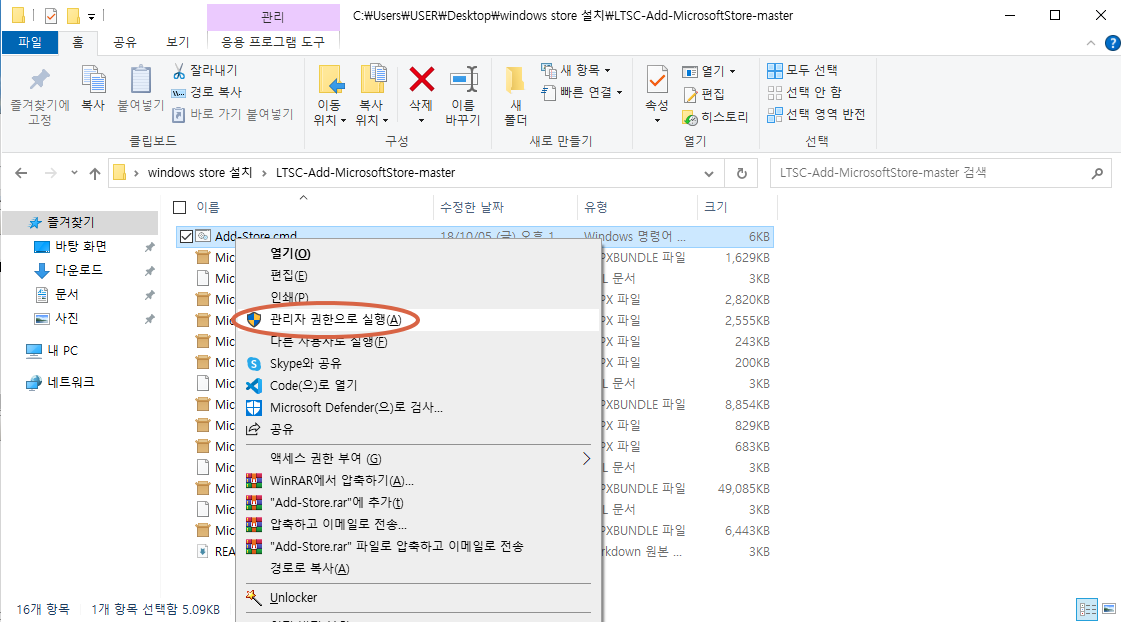The height and width of the screenshot is (622, 1121).
Task: Open Downloads (다운로드) in sidebar
Action: (79, 270)
